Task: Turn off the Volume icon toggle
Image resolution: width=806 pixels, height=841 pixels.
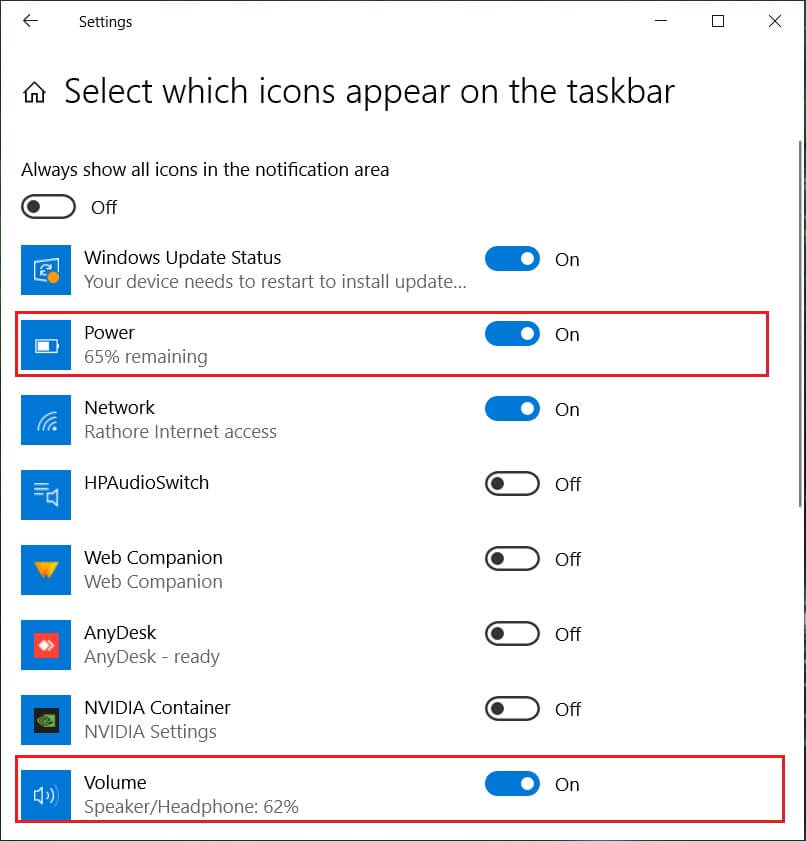Action: click(512, 784)
